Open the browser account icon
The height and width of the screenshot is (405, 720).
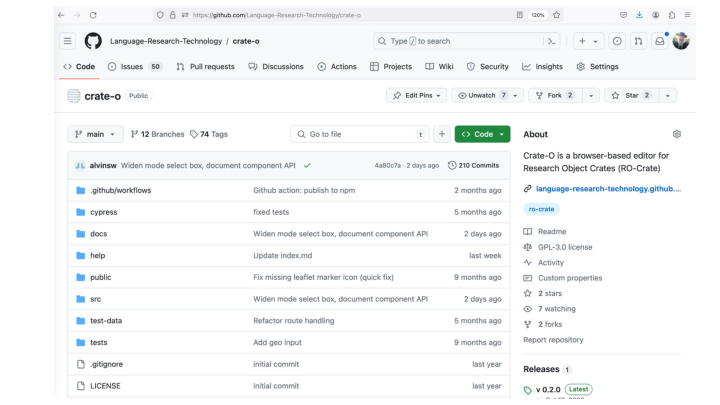click(656, 15)
